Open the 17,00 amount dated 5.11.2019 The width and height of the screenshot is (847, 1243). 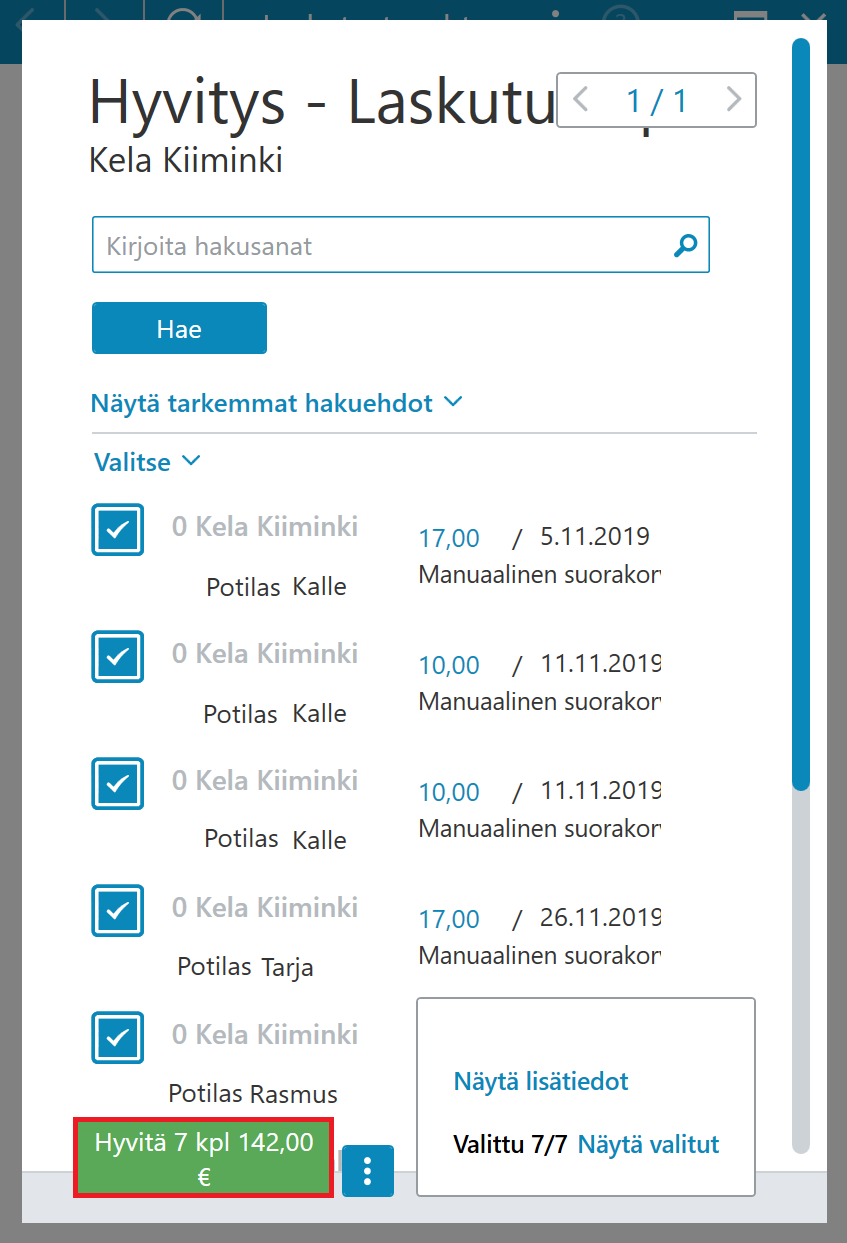coord(449,538)
